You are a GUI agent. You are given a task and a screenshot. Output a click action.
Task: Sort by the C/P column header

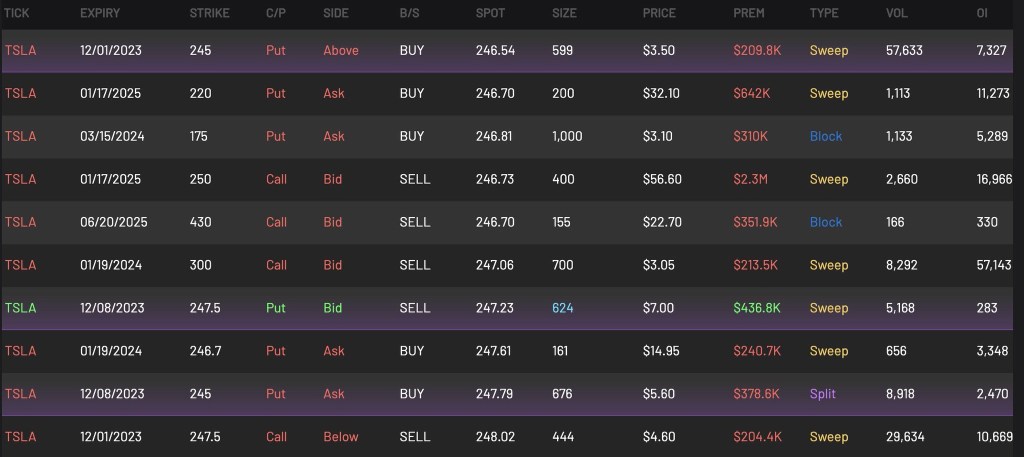tap(275, 13)
